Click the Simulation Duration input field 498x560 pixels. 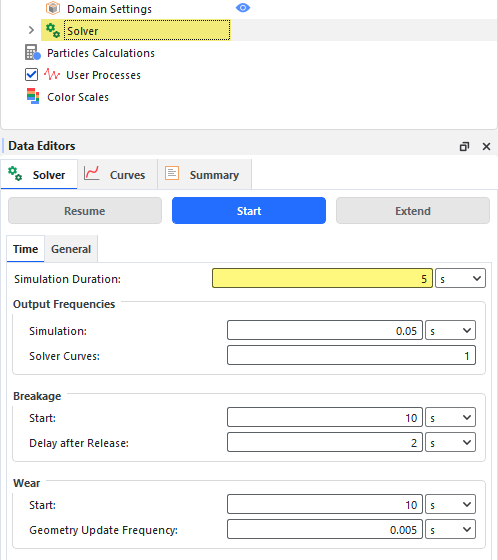(x=322, y=278)
